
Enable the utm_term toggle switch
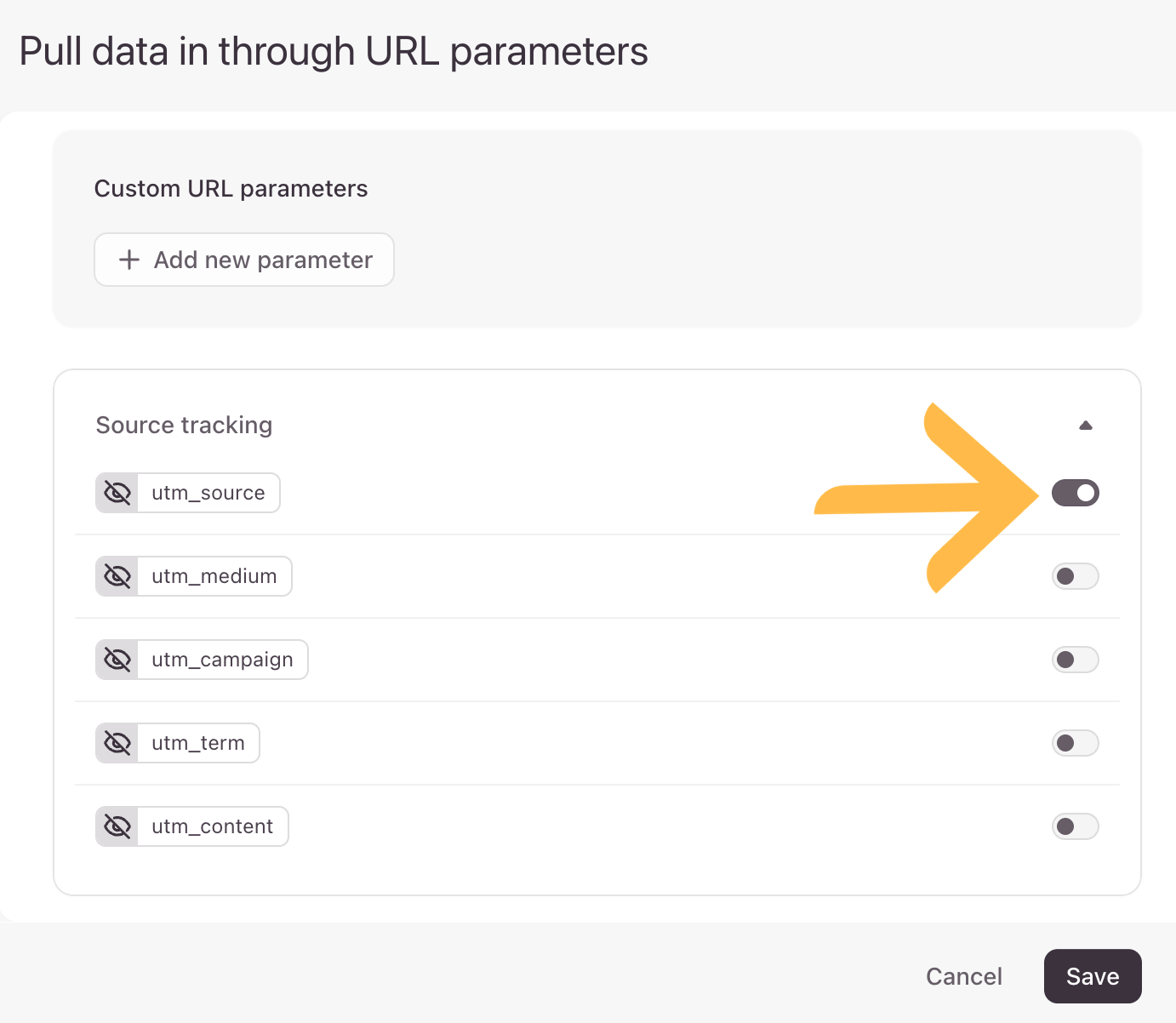[1076, 743]
